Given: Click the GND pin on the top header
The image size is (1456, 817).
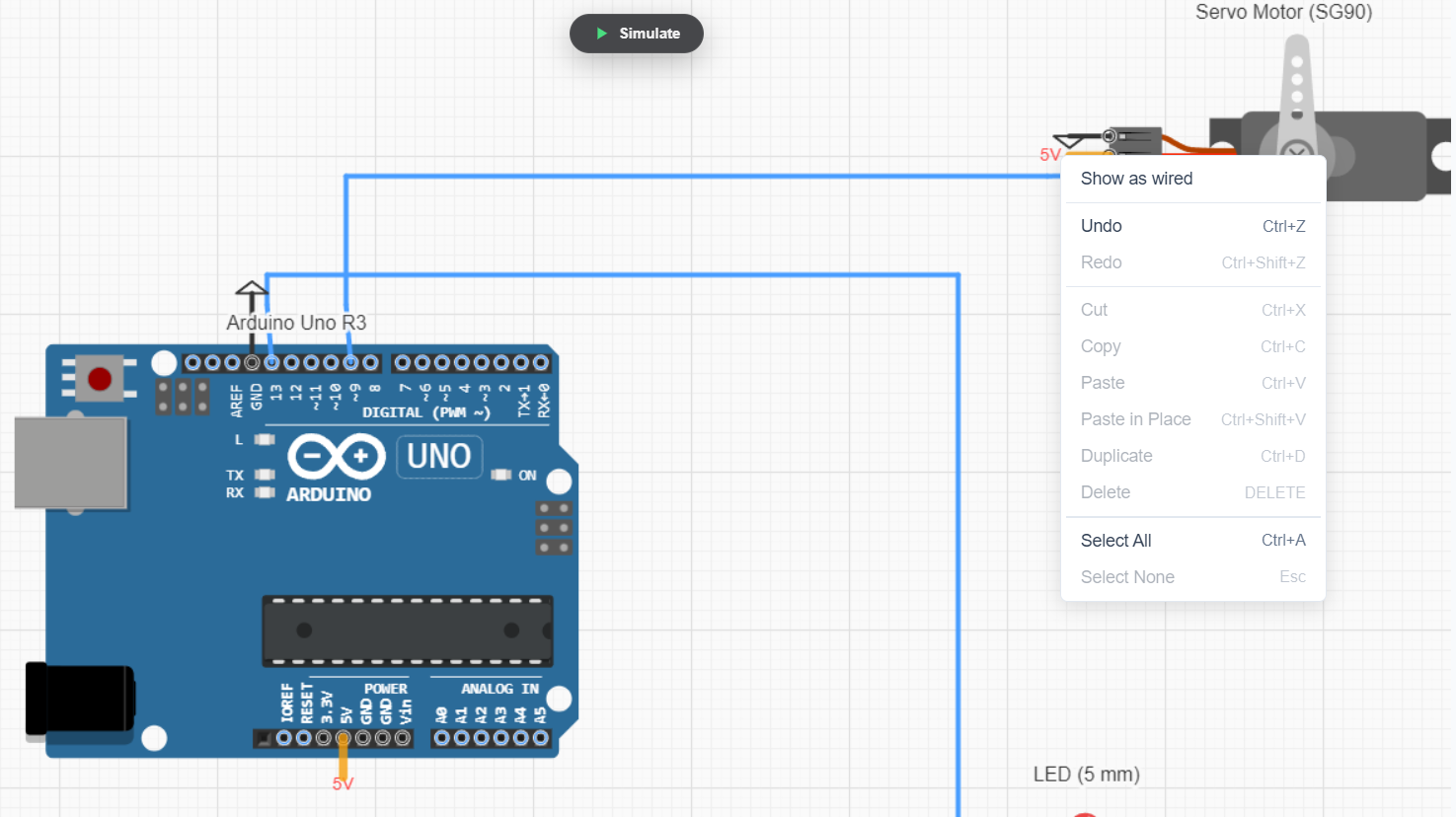Looking at the screenshot, I should click(x=252, y=363).
